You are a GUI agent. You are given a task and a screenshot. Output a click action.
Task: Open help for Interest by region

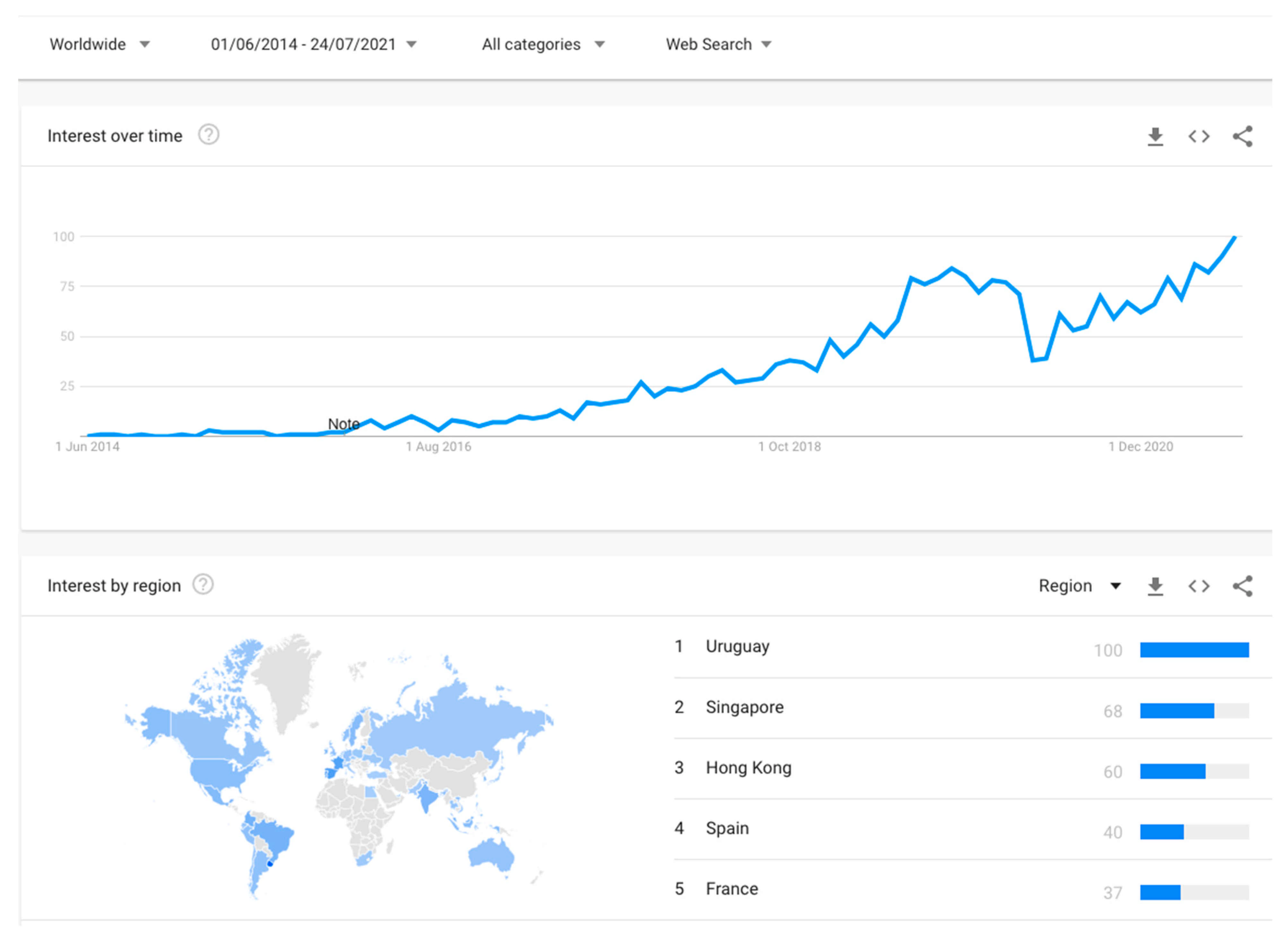point(203,584)
